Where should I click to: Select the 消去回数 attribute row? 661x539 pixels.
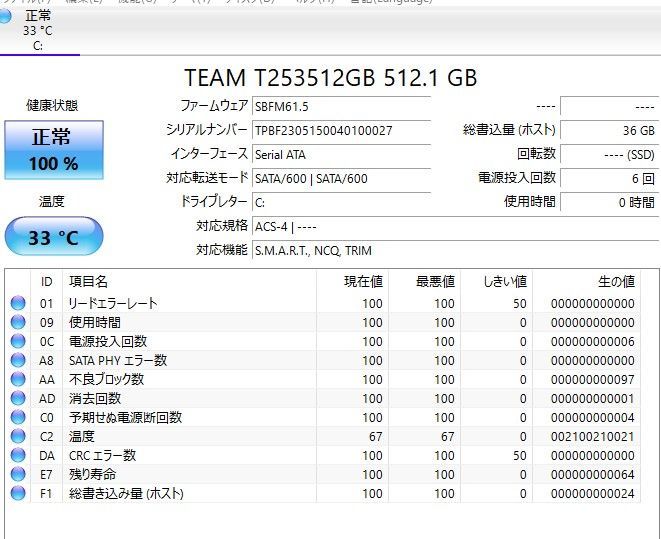(x=323, y=398)
